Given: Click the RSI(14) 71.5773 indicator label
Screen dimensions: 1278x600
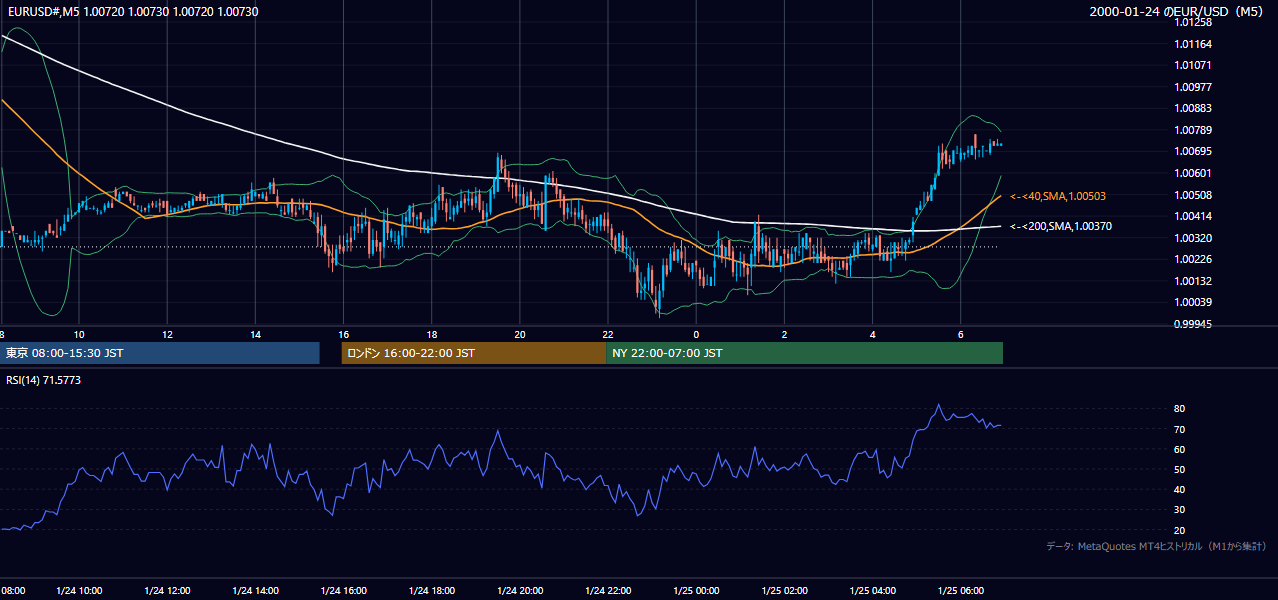Looking at the screenshot, I should (43, 380).
